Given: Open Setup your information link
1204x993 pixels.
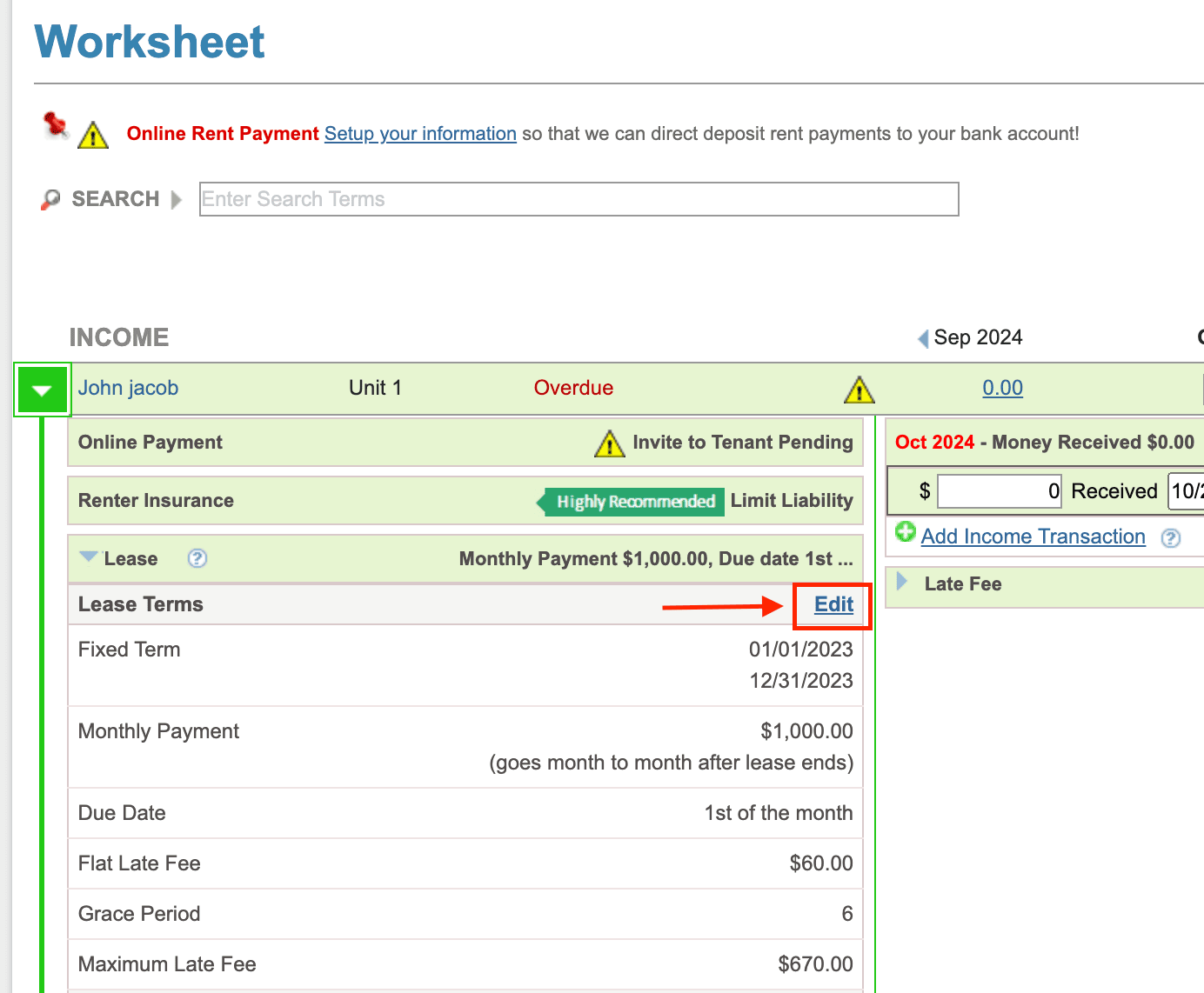Looking at the screenshot, I should click(x=420, y=134).
